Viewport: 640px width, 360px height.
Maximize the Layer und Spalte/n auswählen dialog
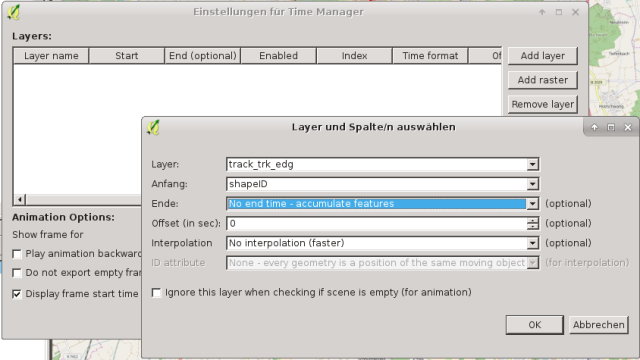(x=611, y=128)
